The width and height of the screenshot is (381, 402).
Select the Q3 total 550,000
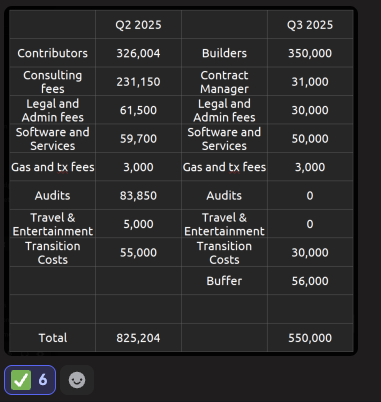coord(310,338)
